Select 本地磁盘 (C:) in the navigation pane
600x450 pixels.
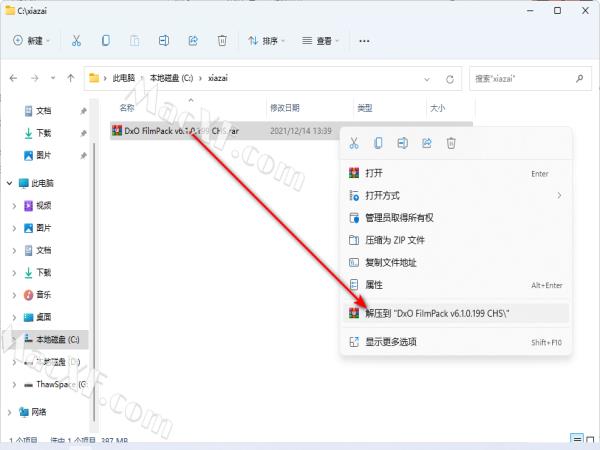(x=57, y=339)
